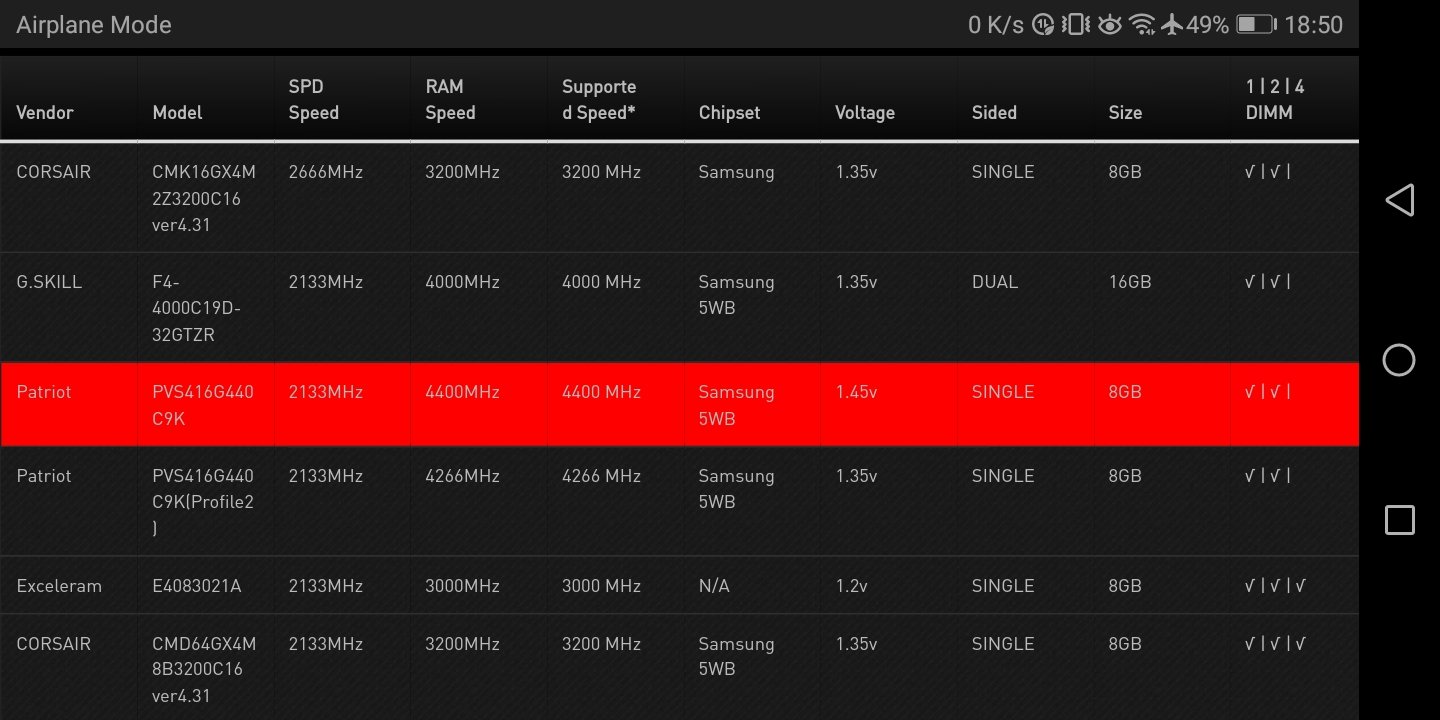Screen dimensions: 1440x720
Task: Click model E4083021A
Action: pos(197,586)
